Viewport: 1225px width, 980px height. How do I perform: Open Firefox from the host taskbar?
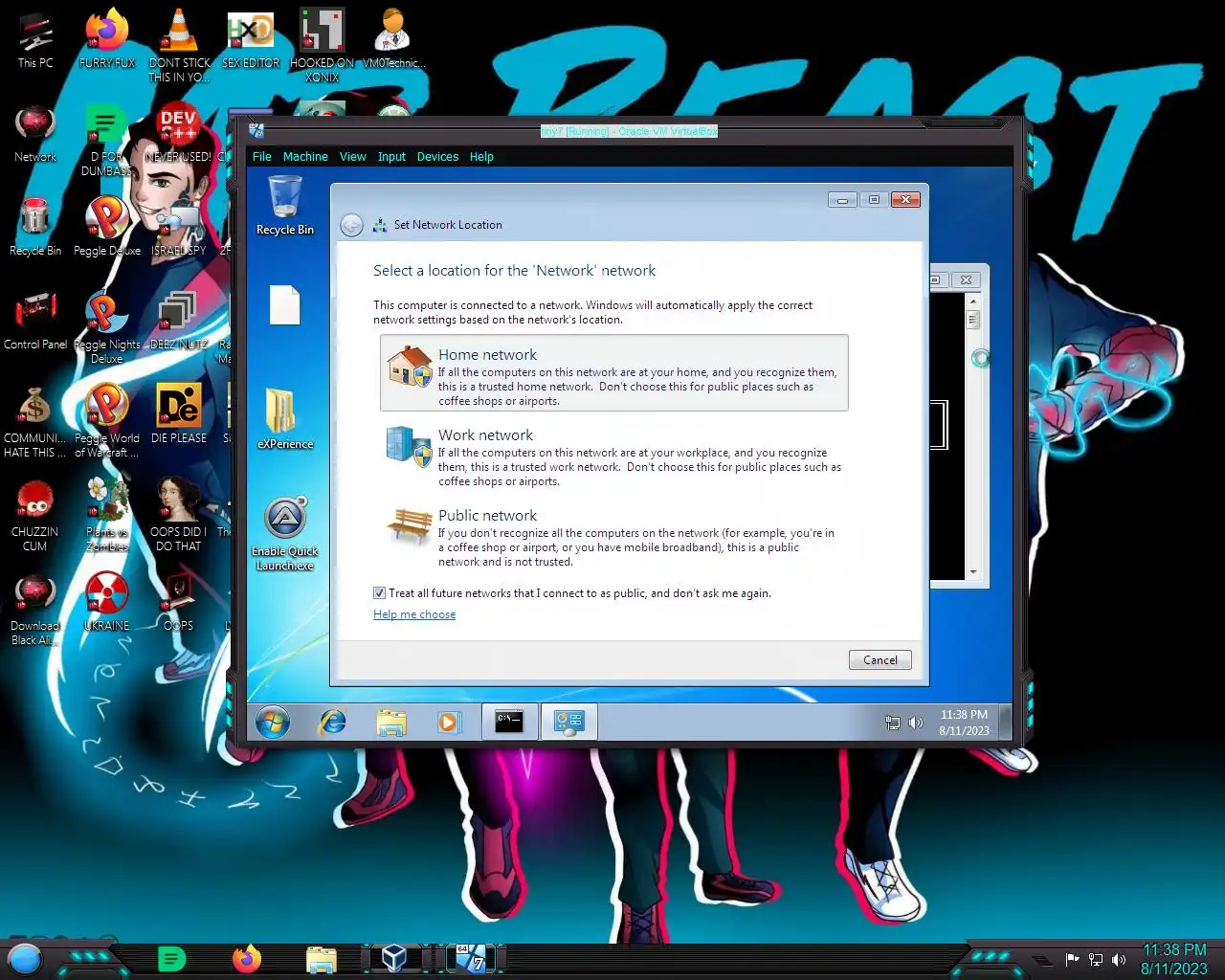(247, 958)
